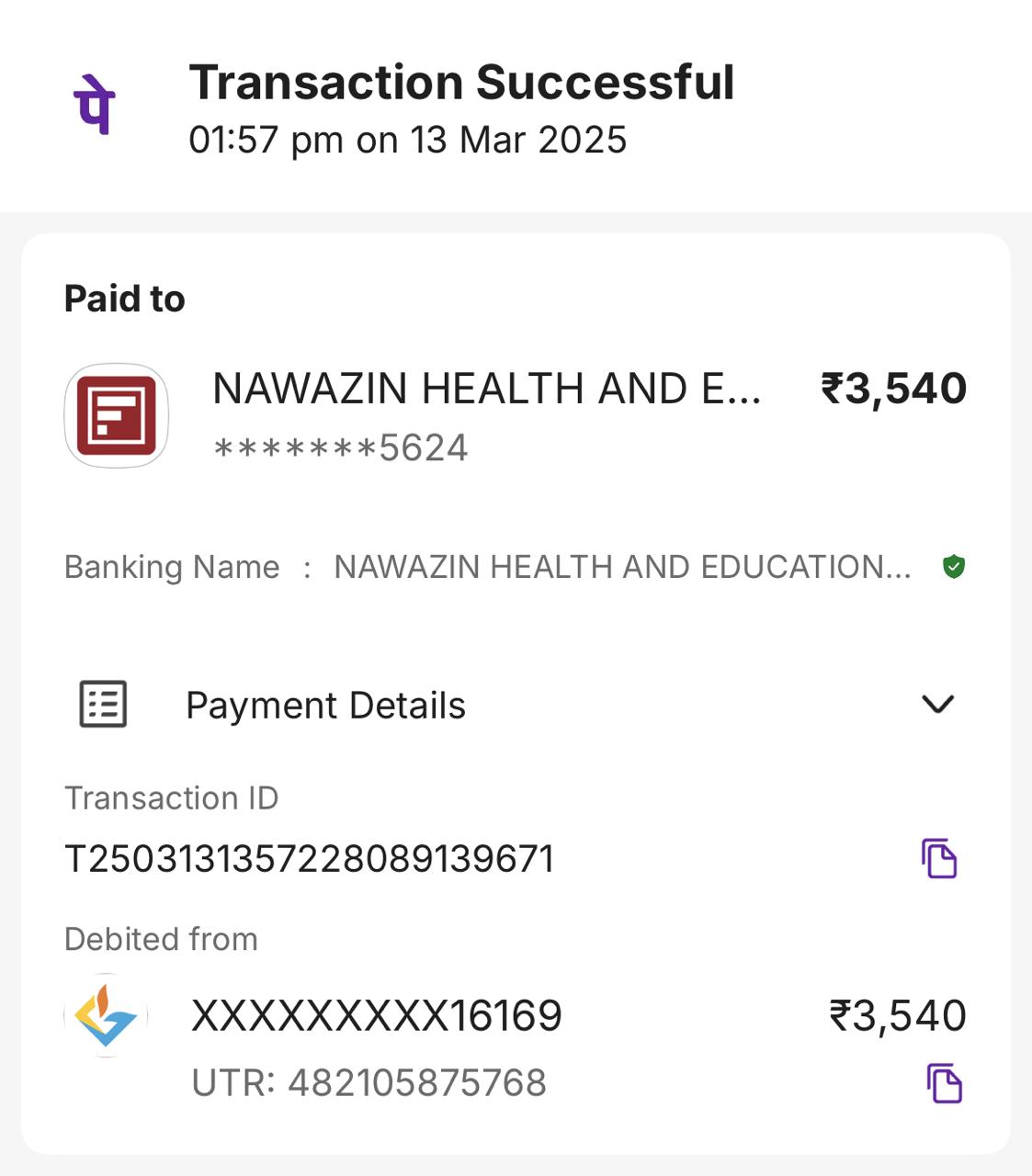This screenshot has height=1176, width=1032.
Task: Click the Banking Name value text
Action: (622, 567)
